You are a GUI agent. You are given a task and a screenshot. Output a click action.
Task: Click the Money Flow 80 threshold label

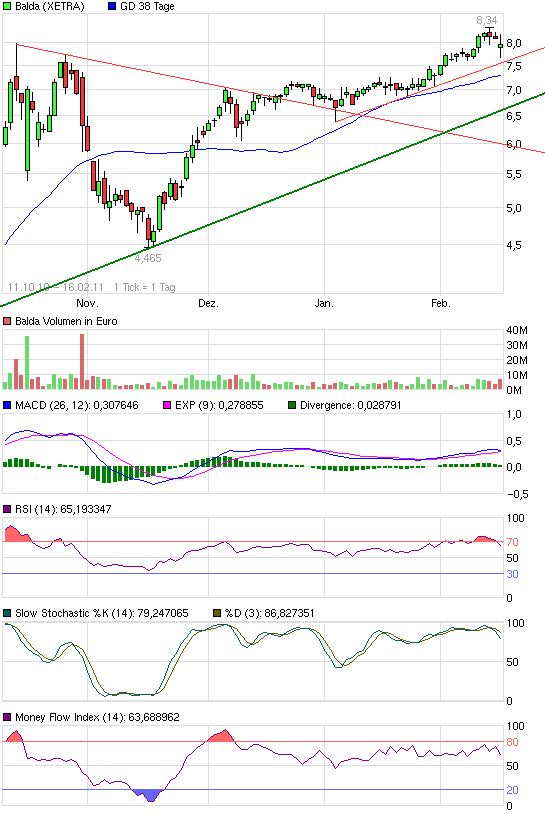click(512, 742)
